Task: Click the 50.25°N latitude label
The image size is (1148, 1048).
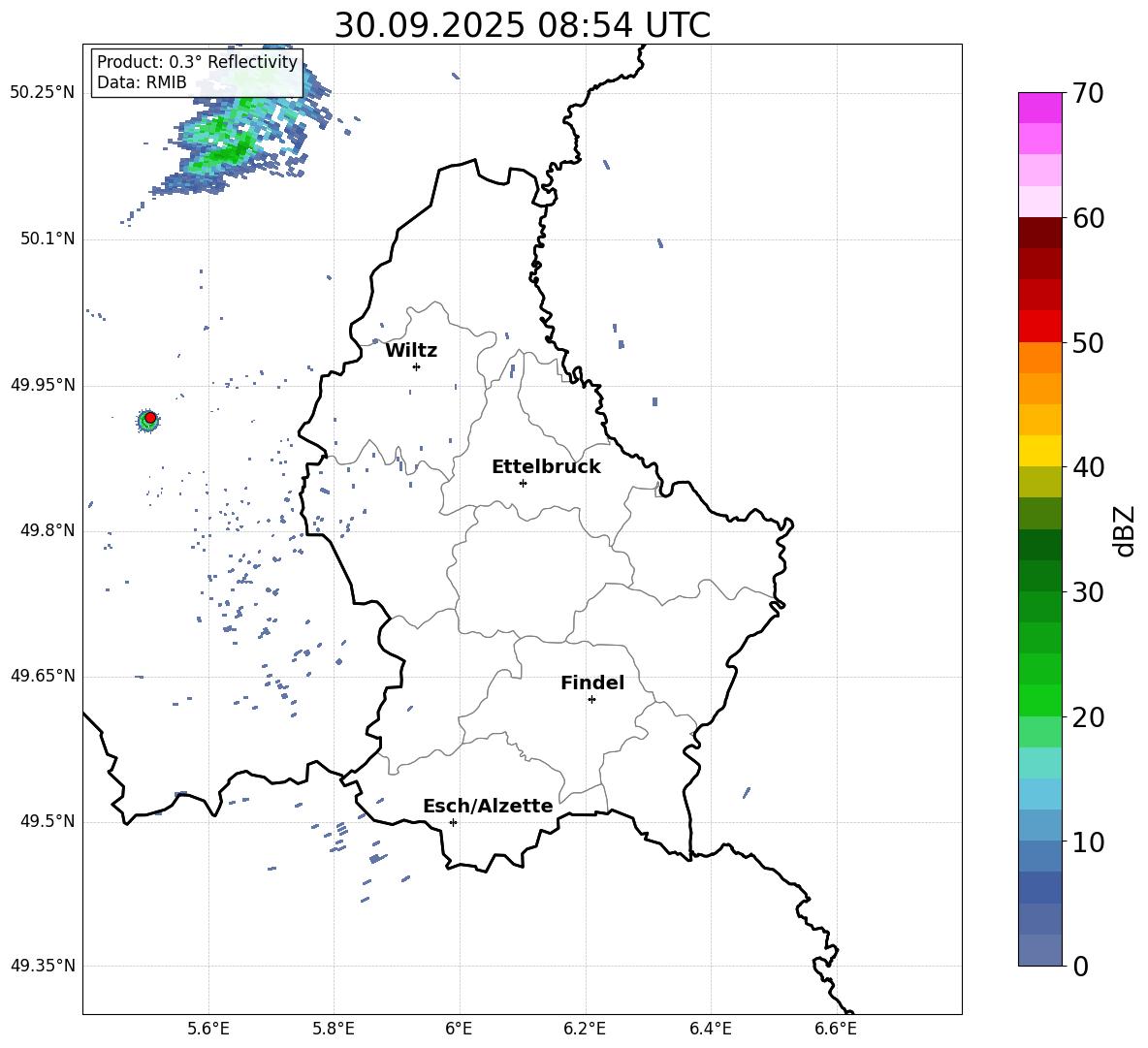Action: tap(43, 93)
